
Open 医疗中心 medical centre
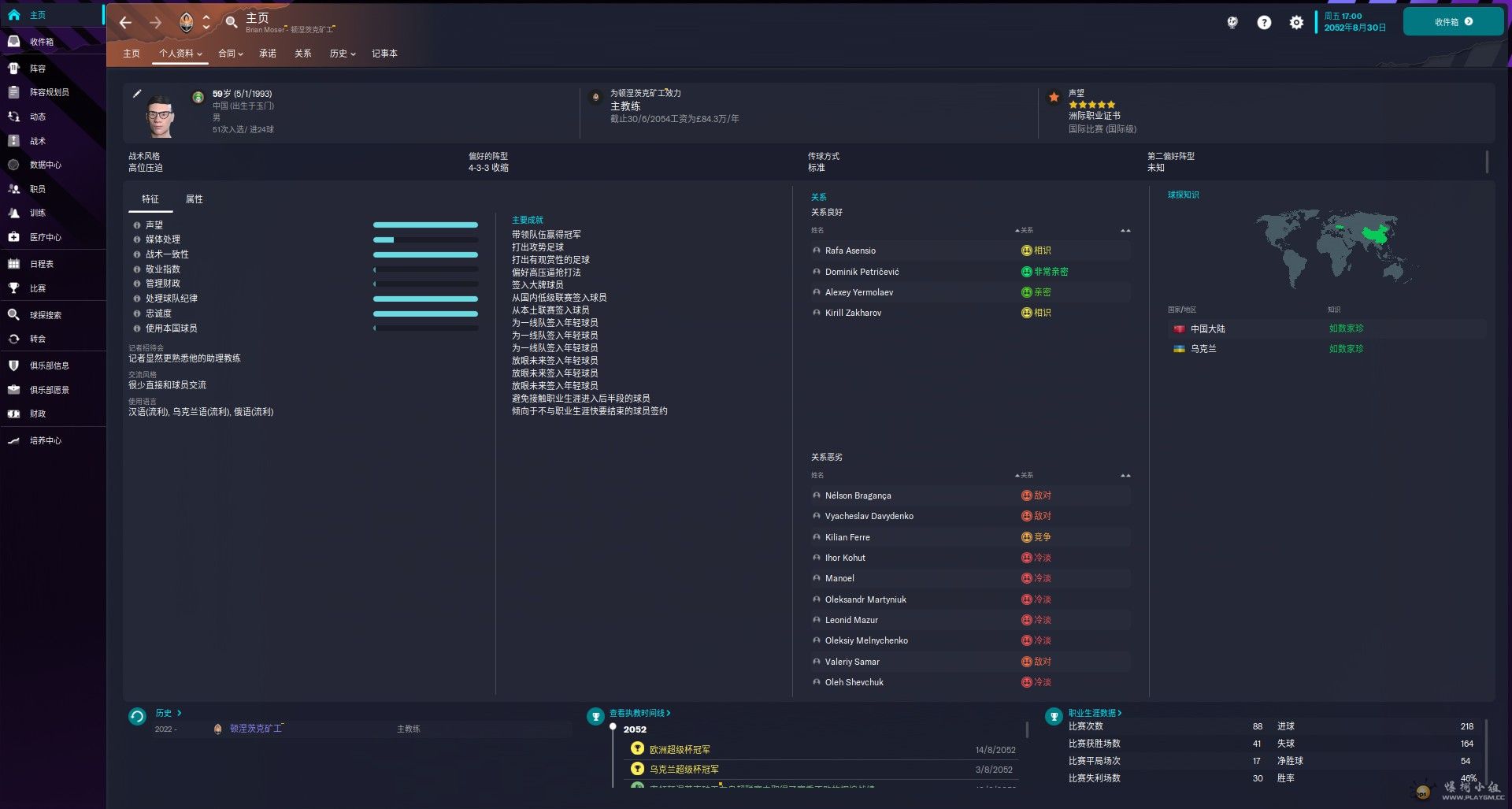coord(52,237)
